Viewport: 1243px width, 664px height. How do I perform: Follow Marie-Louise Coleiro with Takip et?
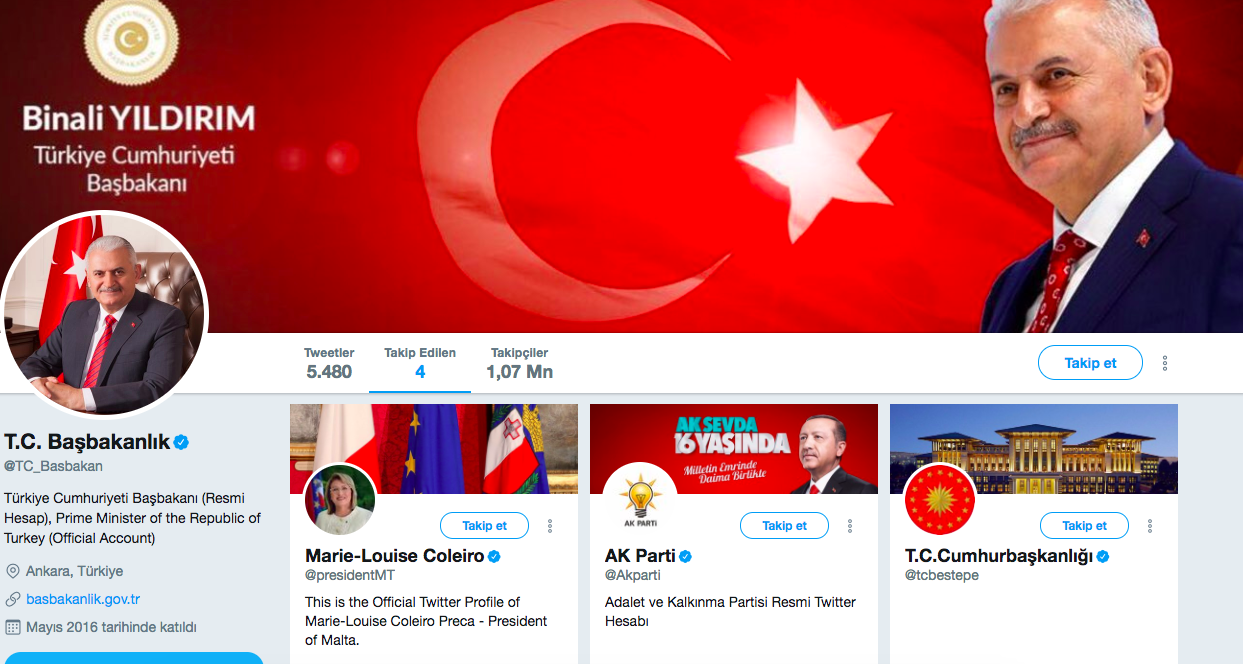[484, 526]
